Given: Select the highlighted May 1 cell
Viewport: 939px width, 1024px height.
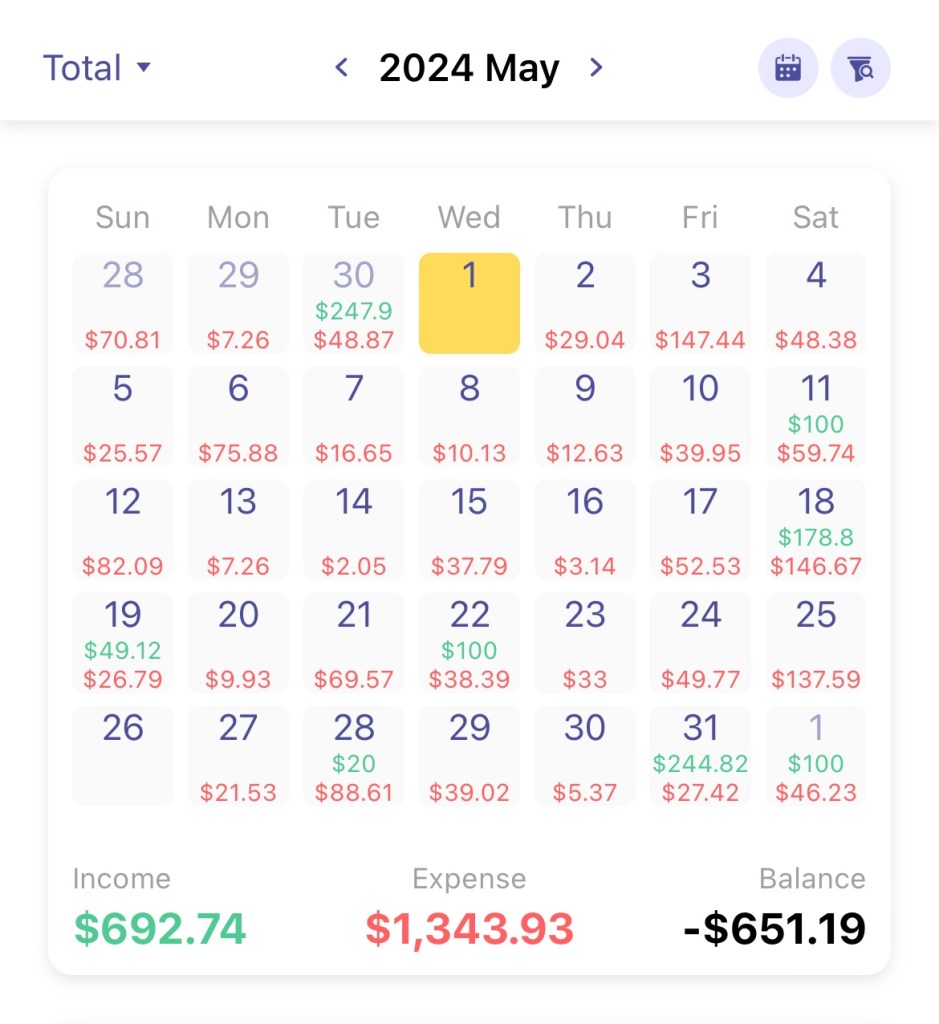Looking at the screenshot, I should [x=469, y=303].
